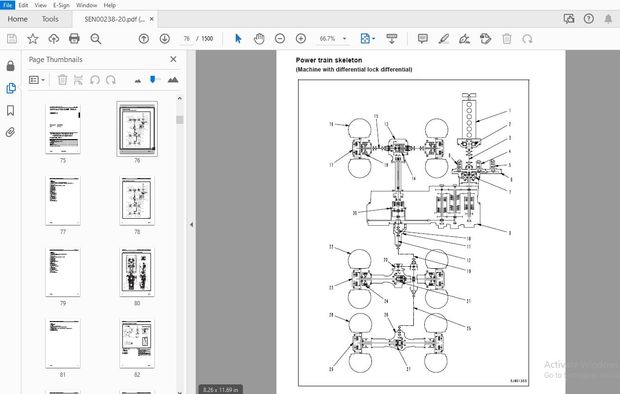
Task: Open thumbnails panel options dropdown
Action: (x=37, y=80)
